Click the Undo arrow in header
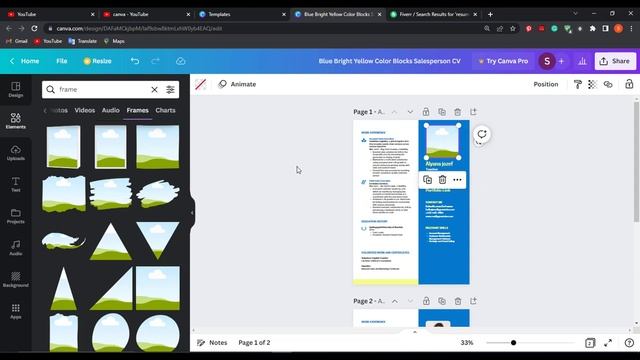 coord(135,61)
